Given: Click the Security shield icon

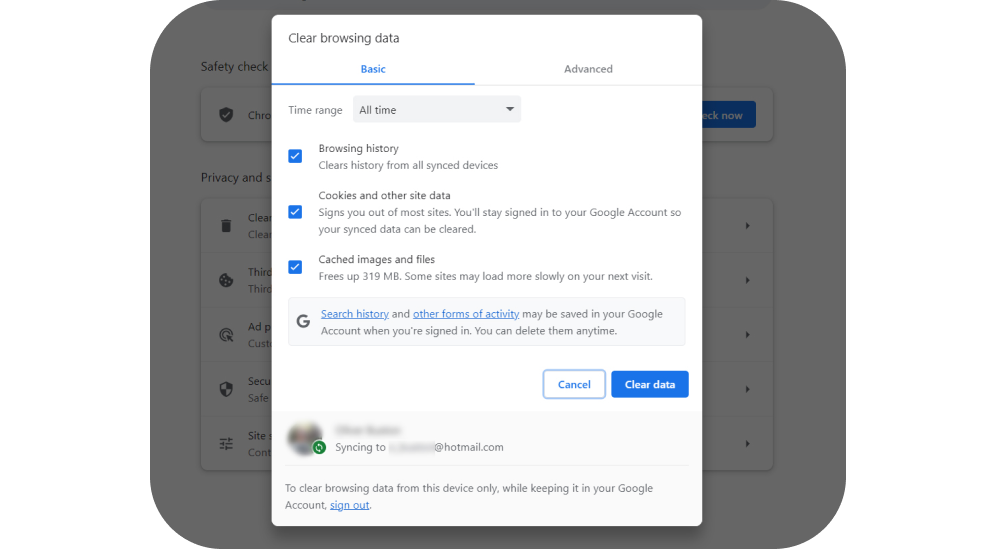Looking at the screenshot, I should pos(226,389).
